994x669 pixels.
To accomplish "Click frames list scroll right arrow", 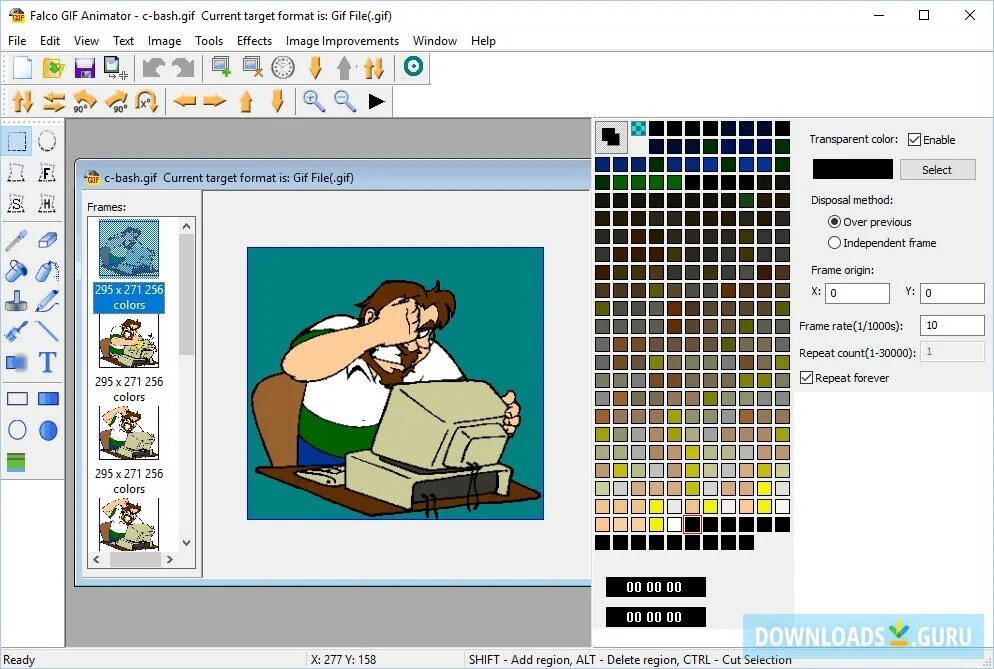I will click(170, 559).
